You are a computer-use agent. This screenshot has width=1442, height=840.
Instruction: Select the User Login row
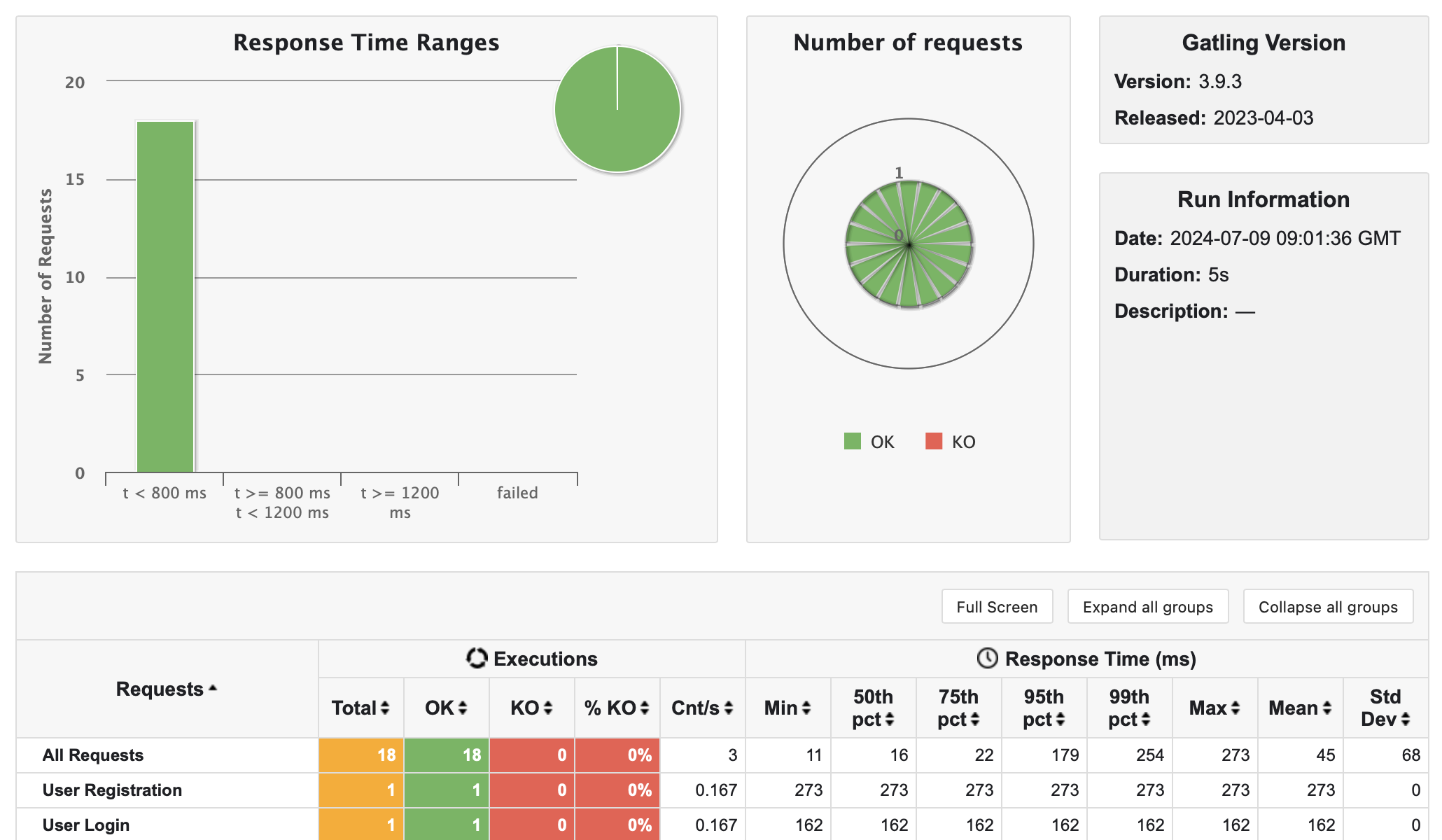click(x=86, y=825)
